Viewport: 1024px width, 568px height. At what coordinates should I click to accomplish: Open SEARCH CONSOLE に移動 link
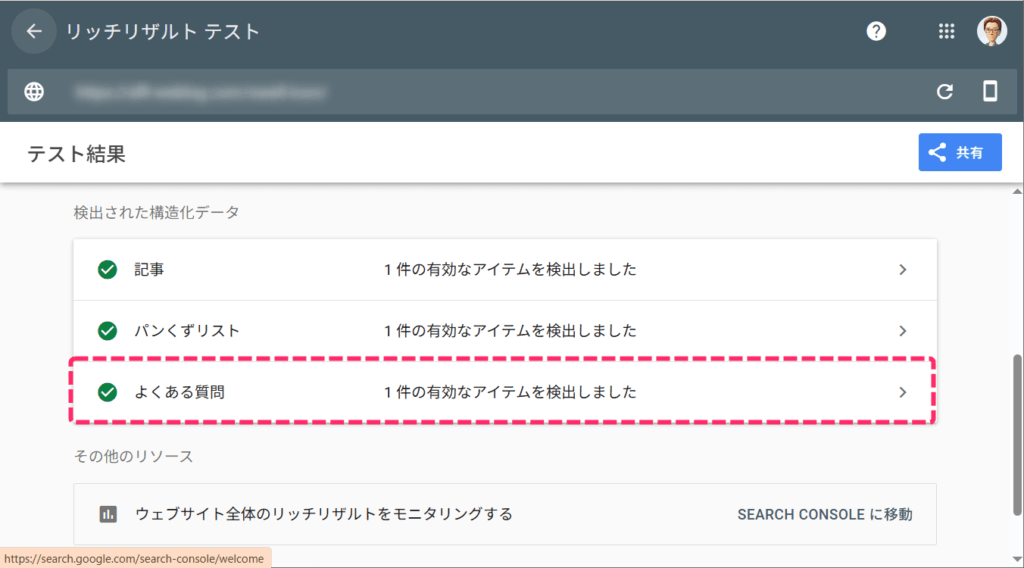(824, 514)
